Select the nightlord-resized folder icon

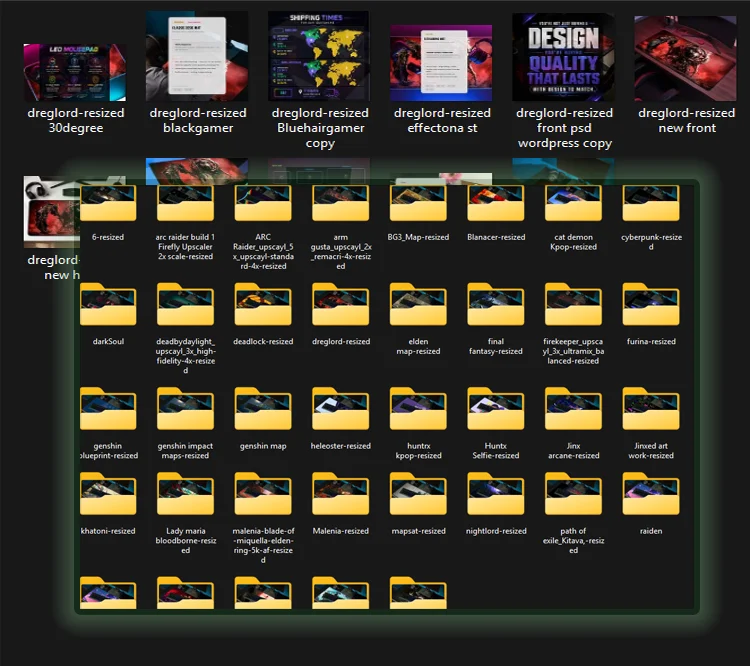tap(496, 494)
